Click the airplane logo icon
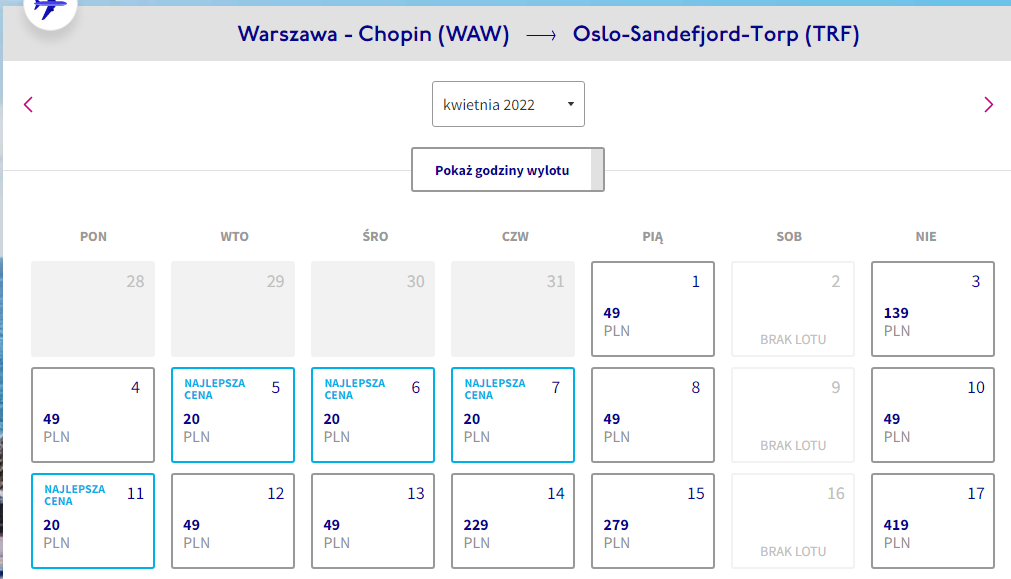The width and height of the screenshot is (1011, 579). point(50,9)
